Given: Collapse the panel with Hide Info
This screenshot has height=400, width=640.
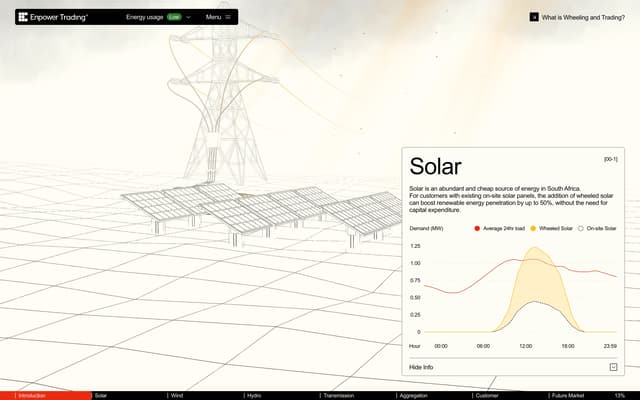Looking at the screenshot, I should pos(421,367).
